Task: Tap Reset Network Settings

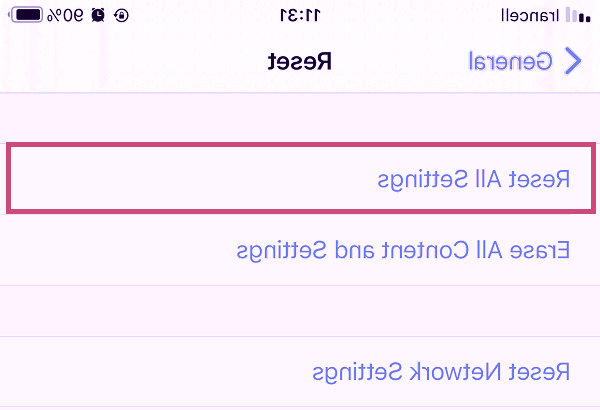Action: click(x=441, y=372)
